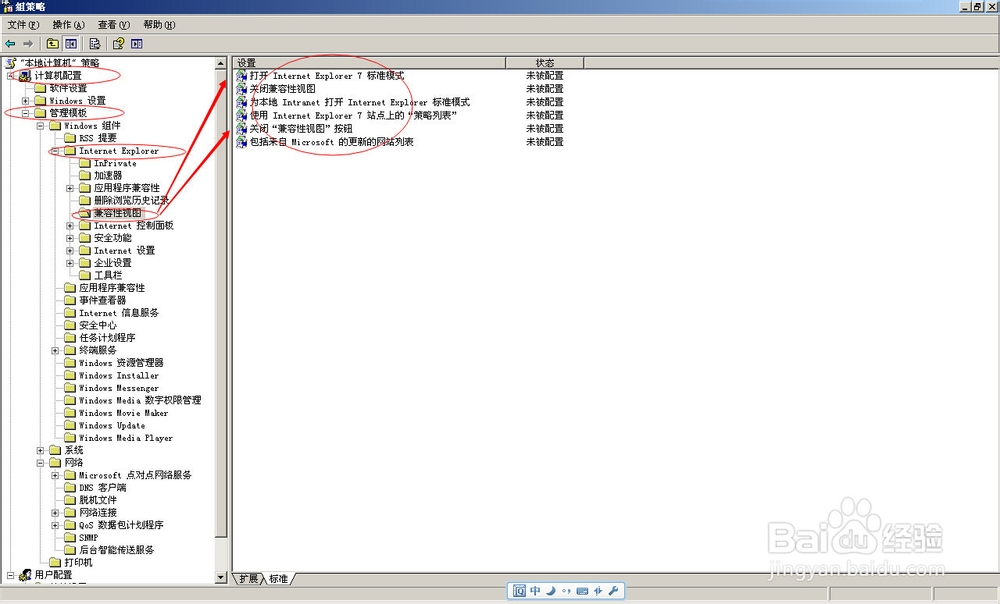The width and height of the screenshot is (1000, 604).
Task: Toggle Chinese/English mode via 中 on IME bar
Action: 535,591
